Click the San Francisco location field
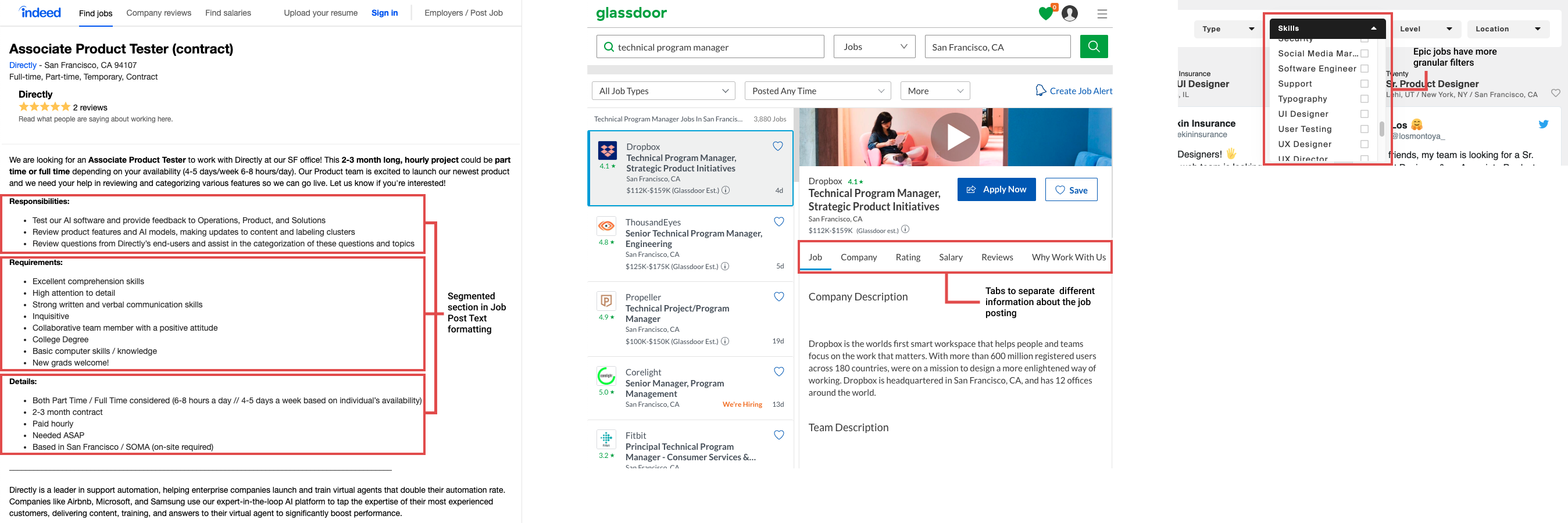 point(997,47)
